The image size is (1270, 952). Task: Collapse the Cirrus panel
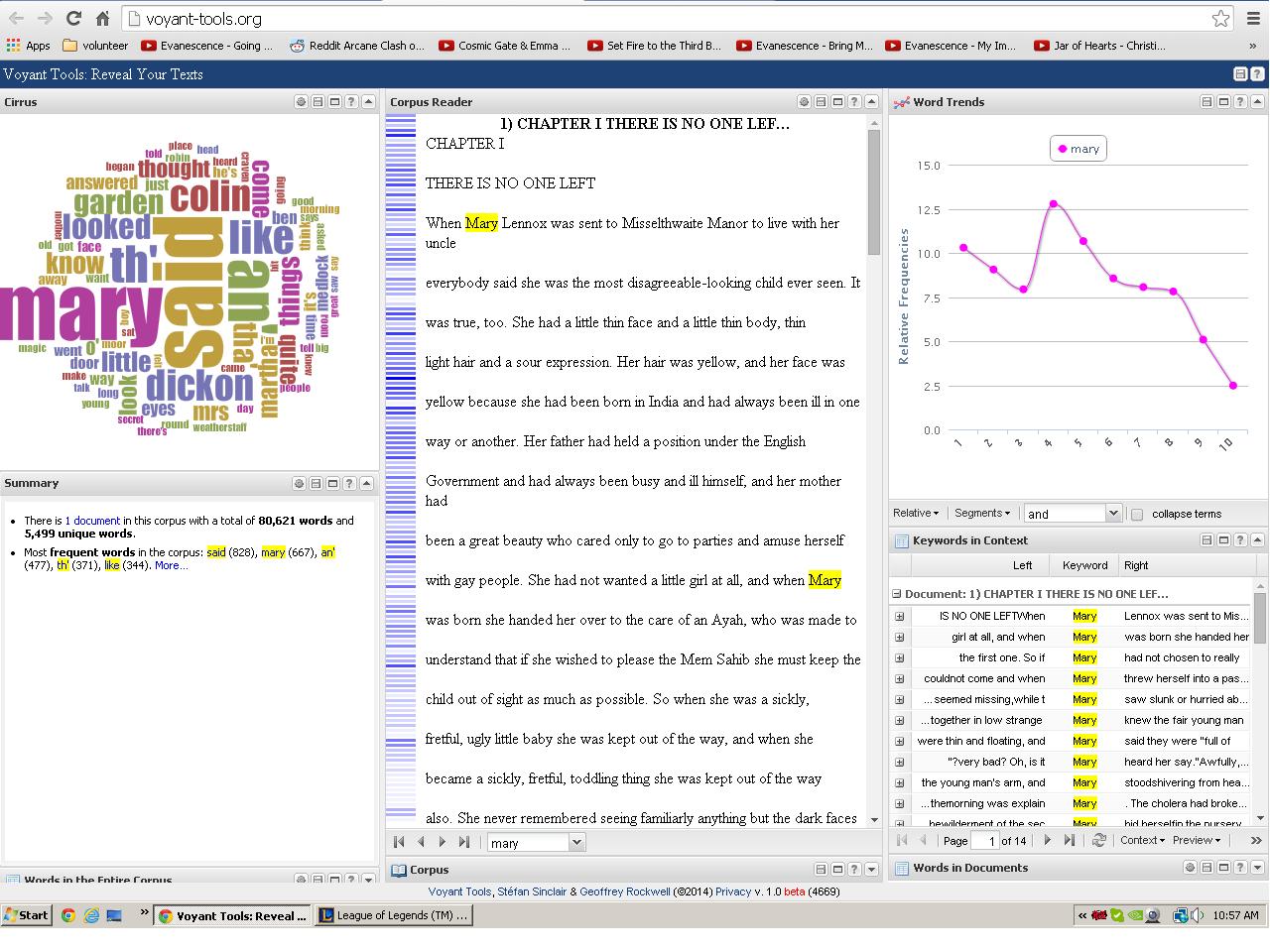click(x=368, y=102)
